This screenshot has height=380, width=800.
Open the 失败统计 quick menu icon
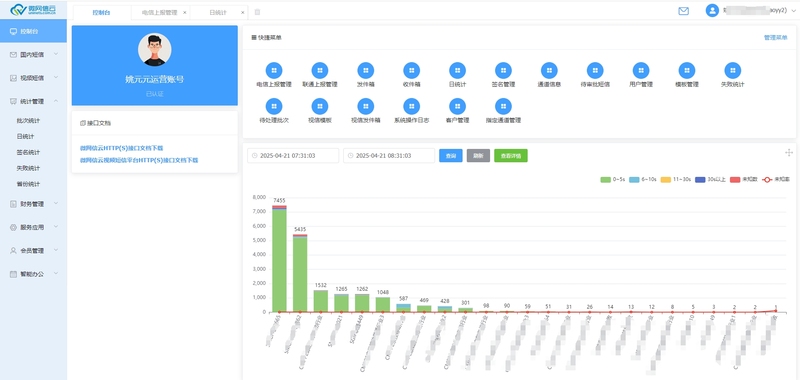pos(733,70)
